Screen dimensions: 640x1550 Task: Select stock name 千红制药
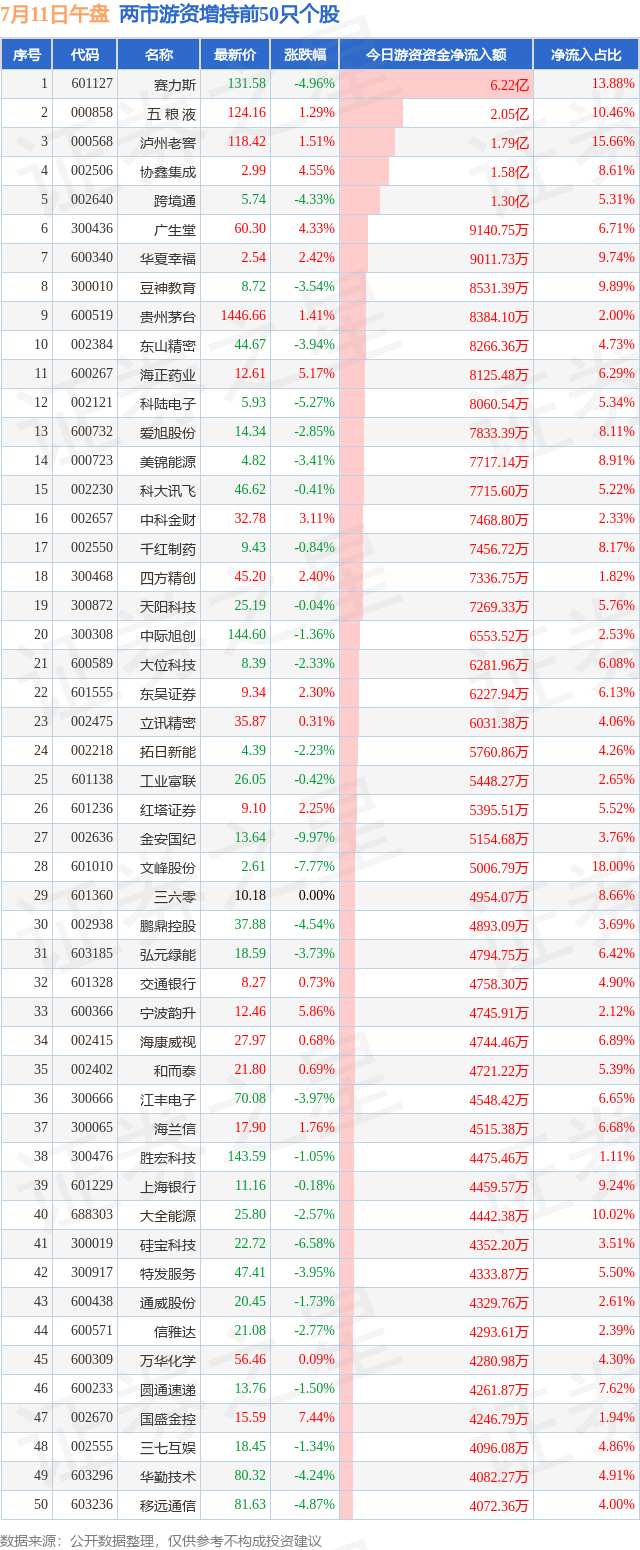click(x=168, y=549)
